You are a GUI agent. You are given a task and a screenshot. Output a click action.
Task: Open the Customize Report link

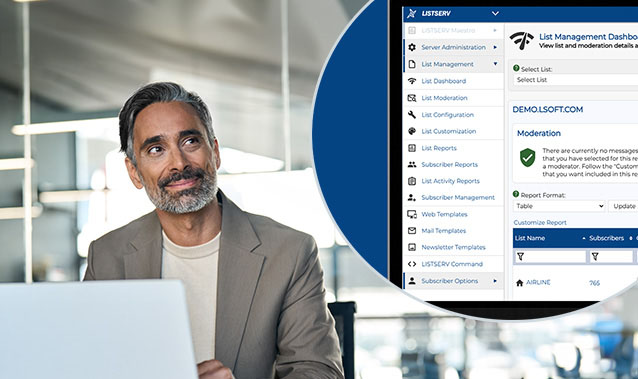tap(540, 222)
